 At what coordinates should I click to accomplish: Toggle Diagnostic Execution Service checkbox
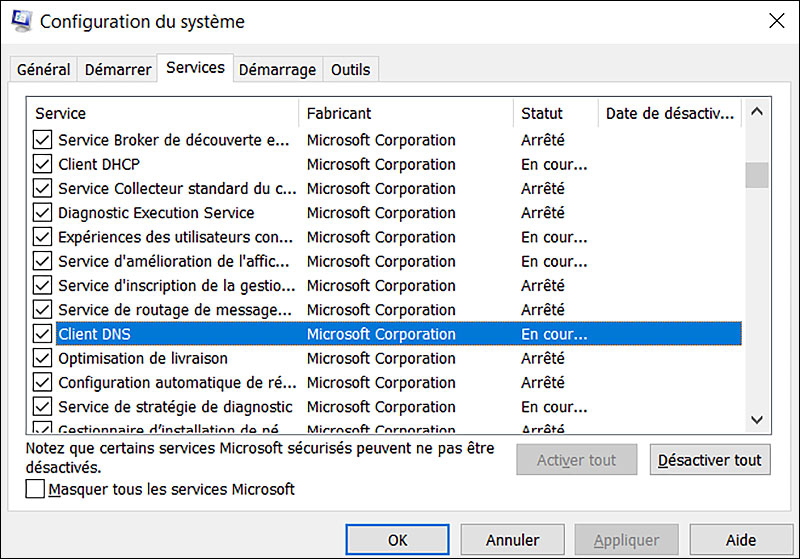click(x=42, y=213)
